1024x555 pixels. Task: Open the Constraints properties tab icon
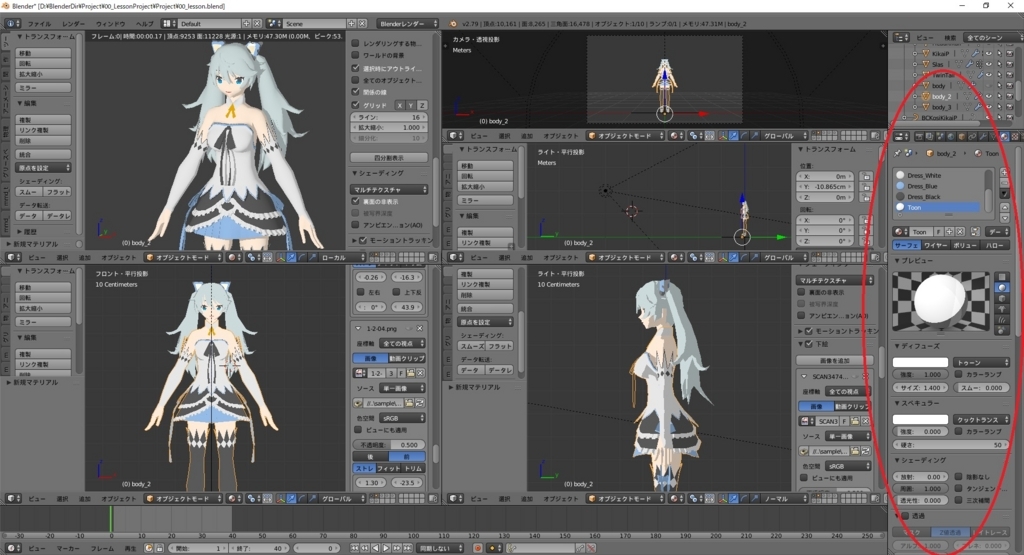click(x=972, y=136)
